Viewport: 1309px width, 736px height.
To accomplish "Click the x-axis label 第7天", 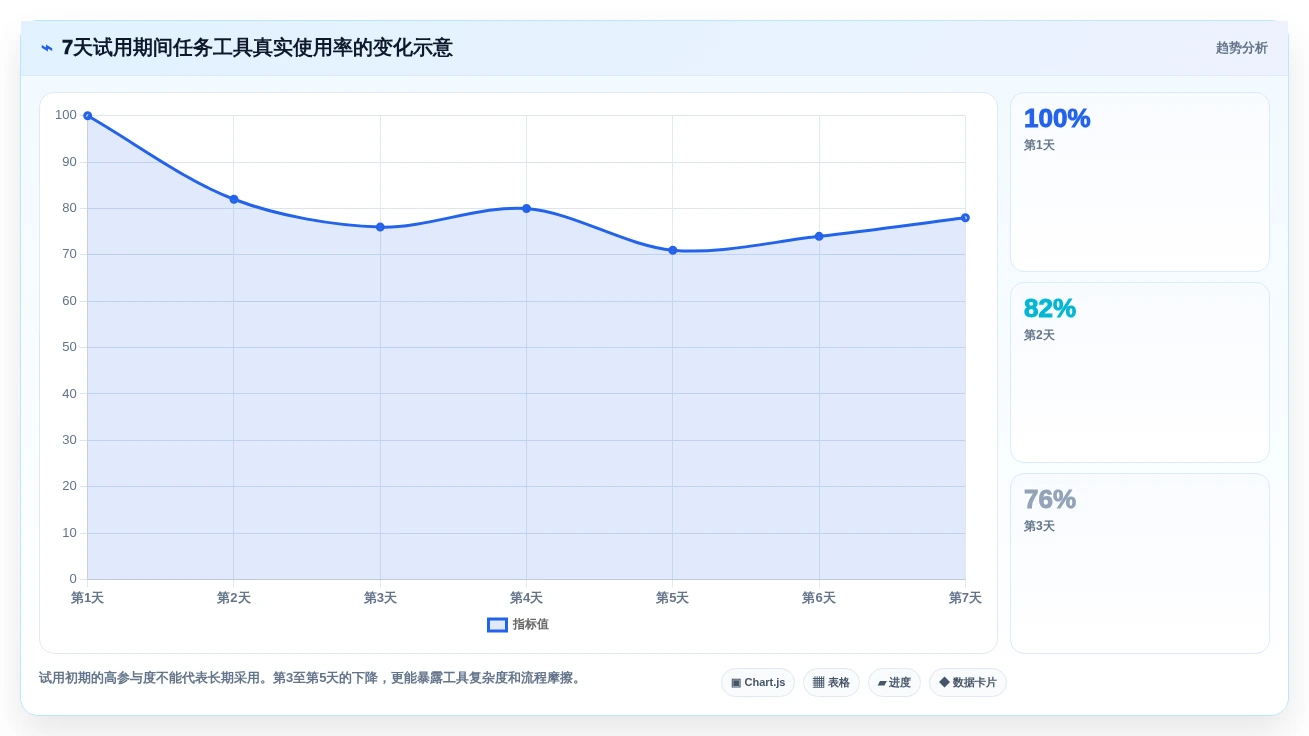I will click(x=965, y=598).
